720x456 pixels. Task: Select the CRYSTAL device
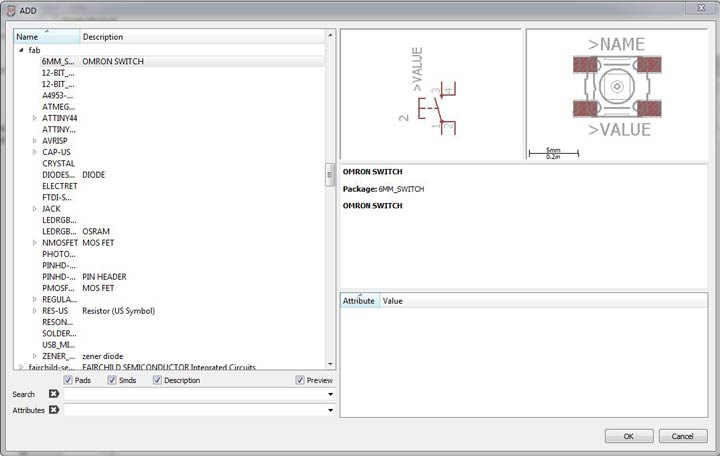[x=58, y=163]
